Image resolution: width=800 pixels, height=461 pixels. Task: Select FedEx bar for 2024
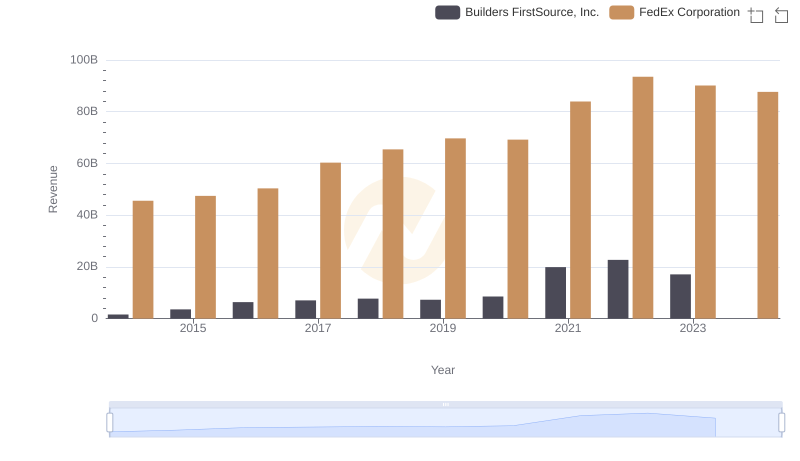768,205
